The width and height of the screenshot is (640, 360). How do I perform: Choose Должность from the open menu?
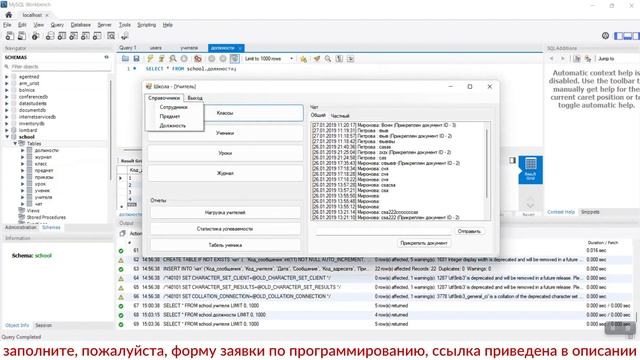(173, 126)
